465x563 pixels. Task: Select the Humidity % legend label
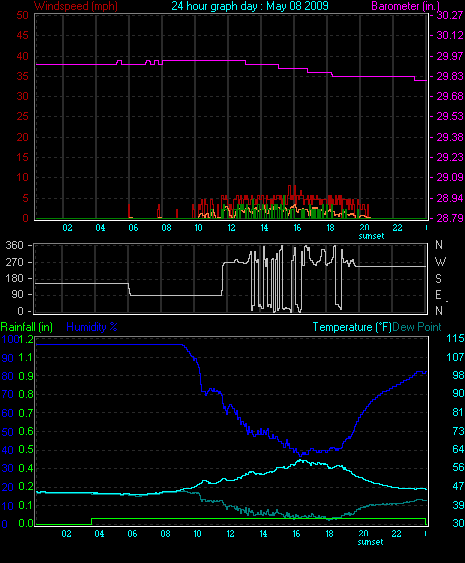pos(92,327)
